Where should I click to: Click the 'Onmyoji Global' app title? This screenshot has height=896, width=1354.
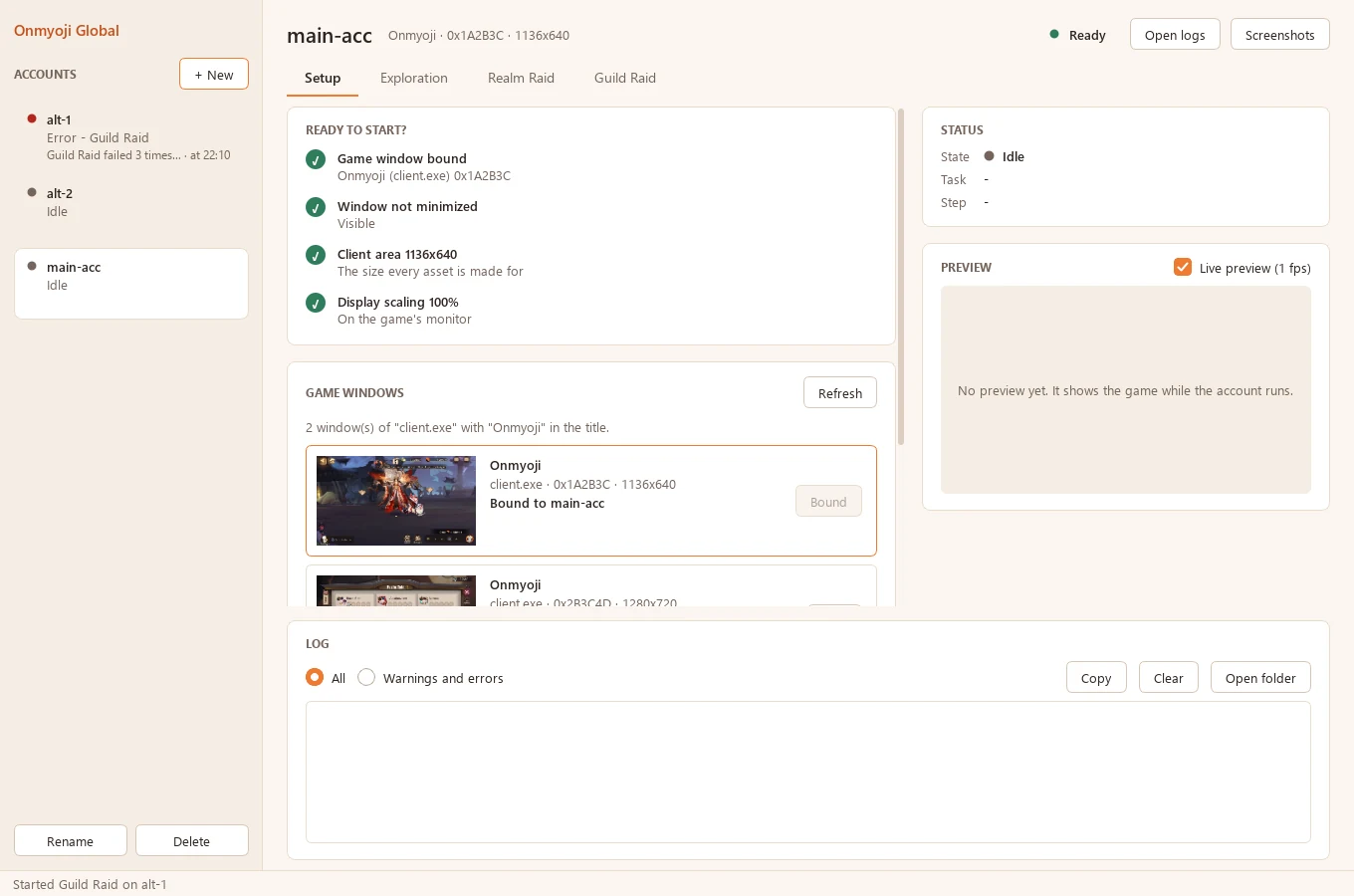click(67, 30)
